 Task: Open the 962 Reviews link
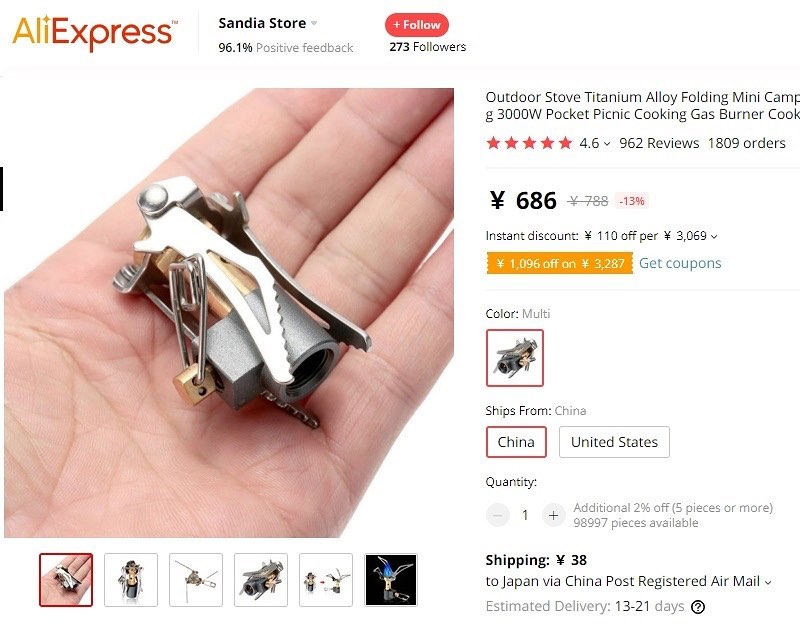pyautogui.click(x=659, y=143)
